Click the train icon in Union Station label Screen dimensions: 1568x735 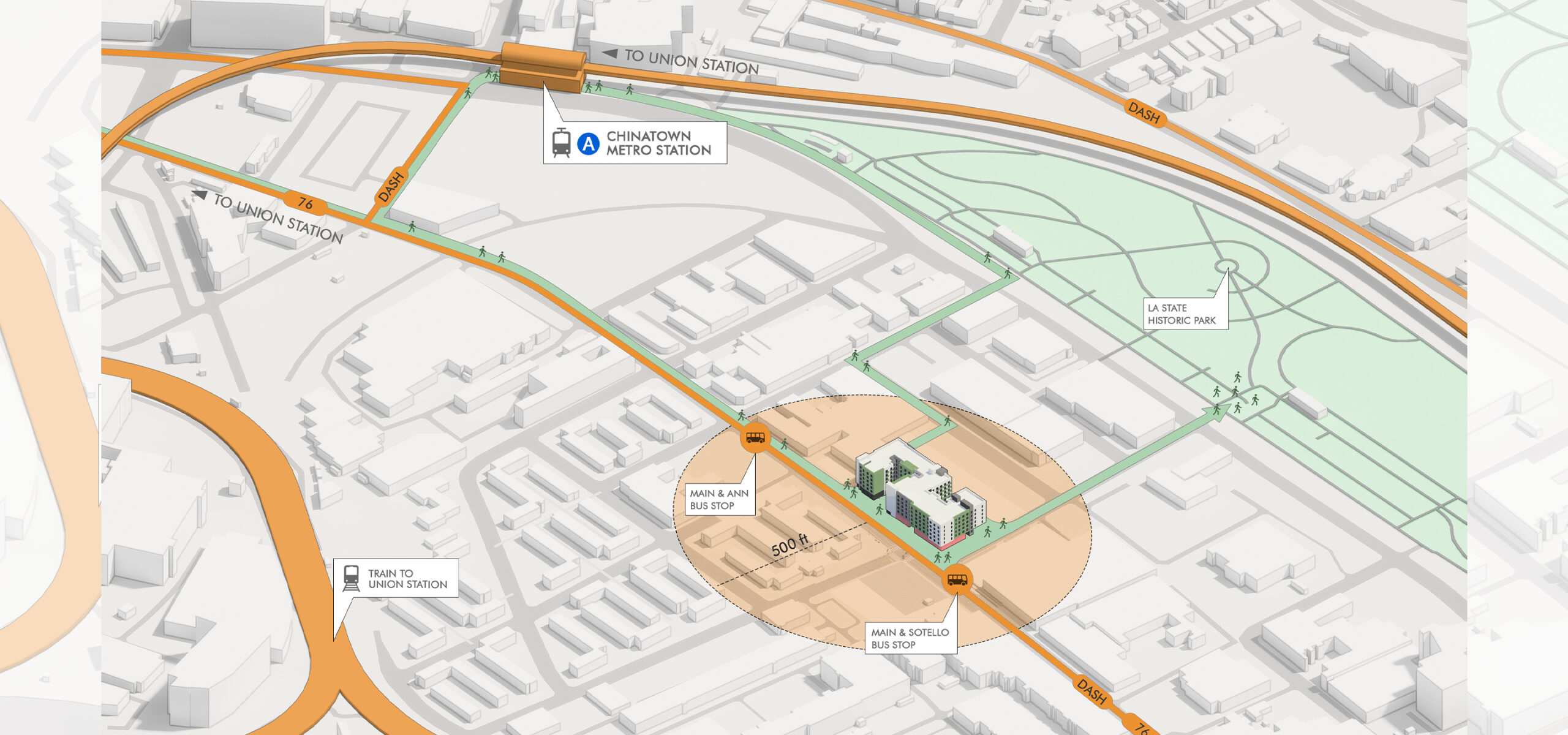point(352,578)
